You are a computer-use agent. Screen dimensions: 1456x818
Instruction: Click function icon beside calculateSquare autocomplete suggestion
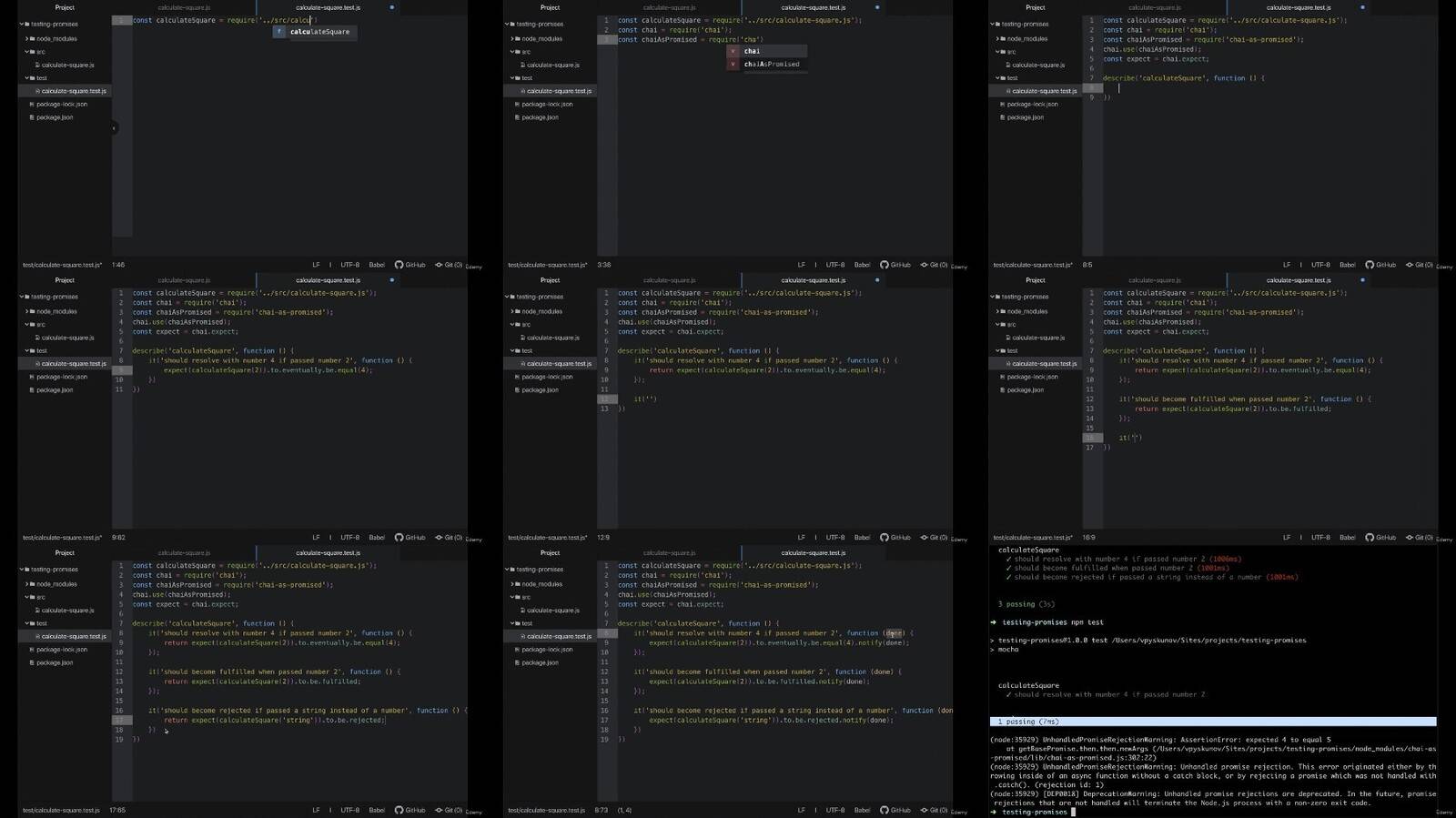pyautogui.click(x=279, y=32)
